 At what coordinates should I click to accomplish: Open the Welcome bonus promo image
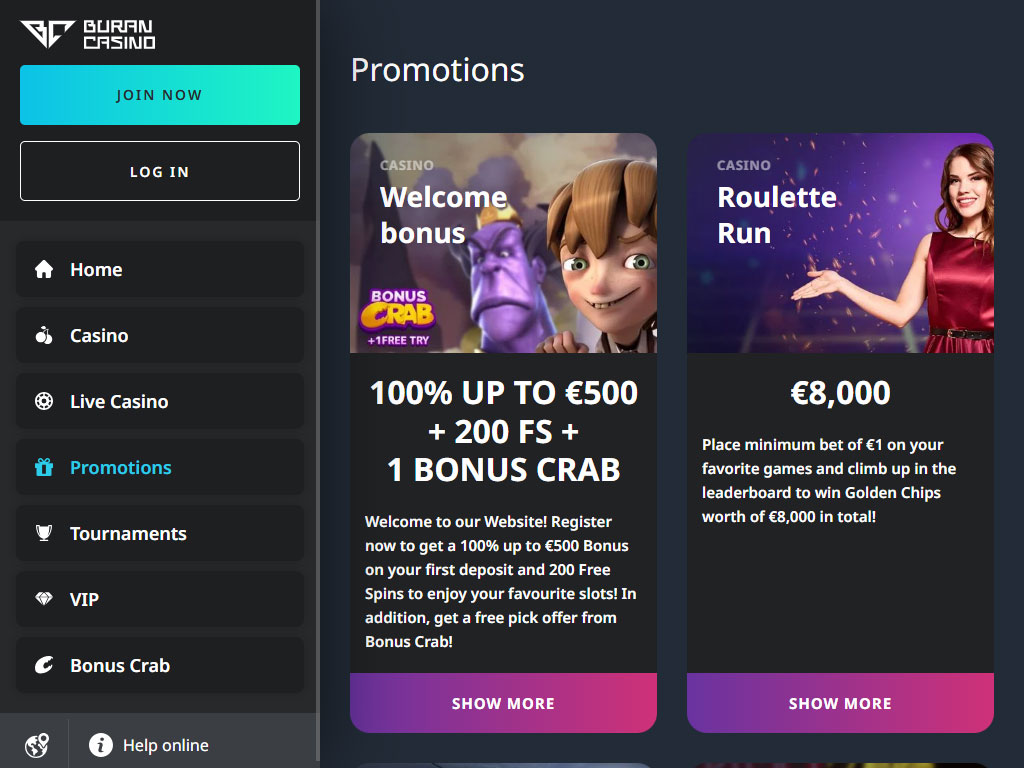(x=504, y=243)
